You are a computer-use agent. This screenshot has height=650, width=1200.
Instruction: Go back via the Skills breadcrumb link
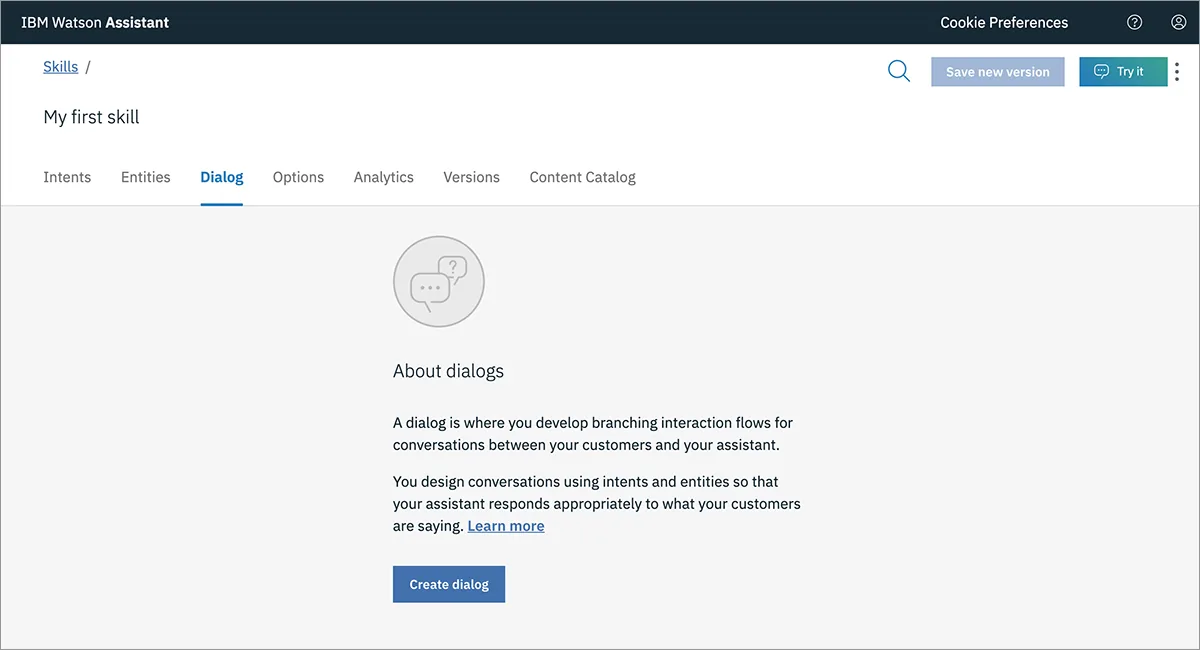point(60,66)
